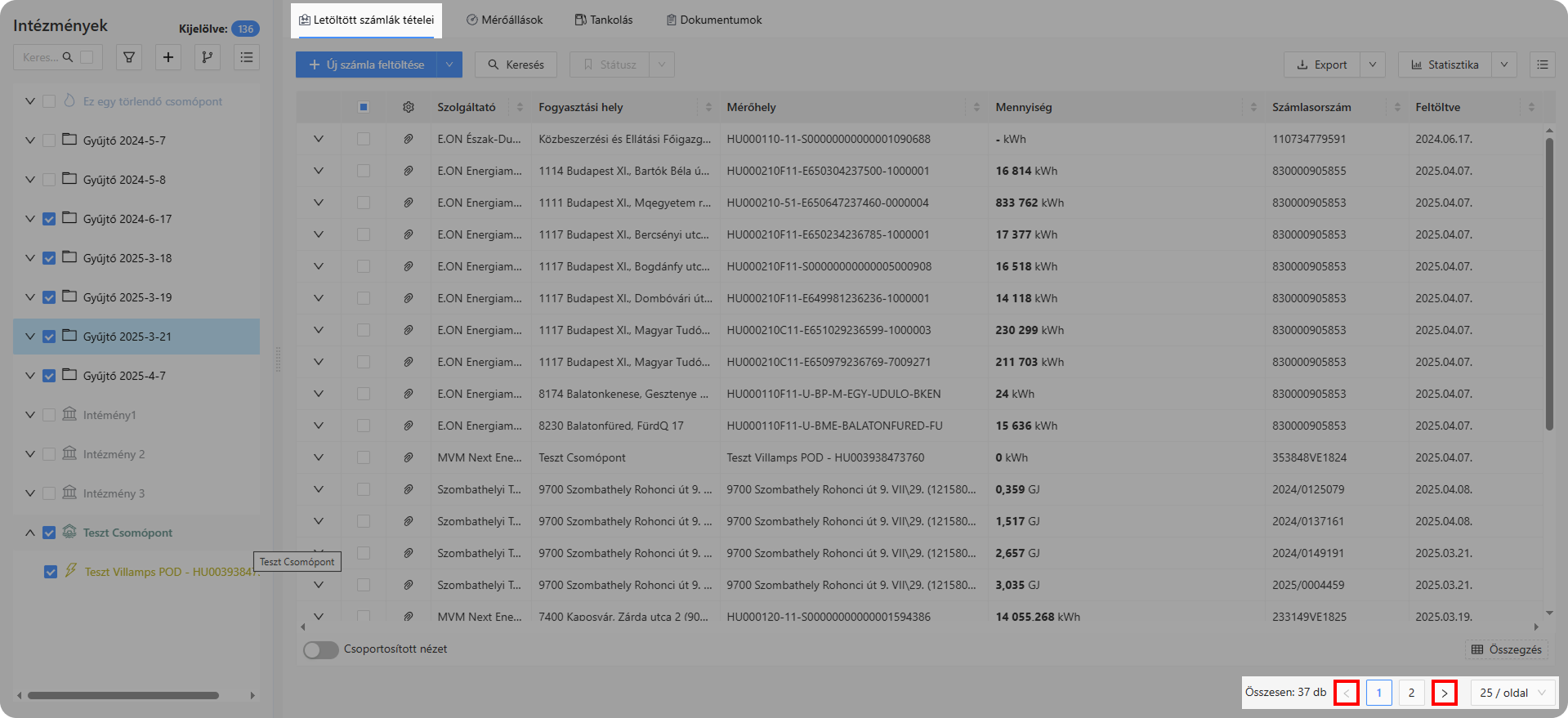Click the filter funnel icon in Intézmények panel
The image size is (1568, 718).
tap(129, 57)
